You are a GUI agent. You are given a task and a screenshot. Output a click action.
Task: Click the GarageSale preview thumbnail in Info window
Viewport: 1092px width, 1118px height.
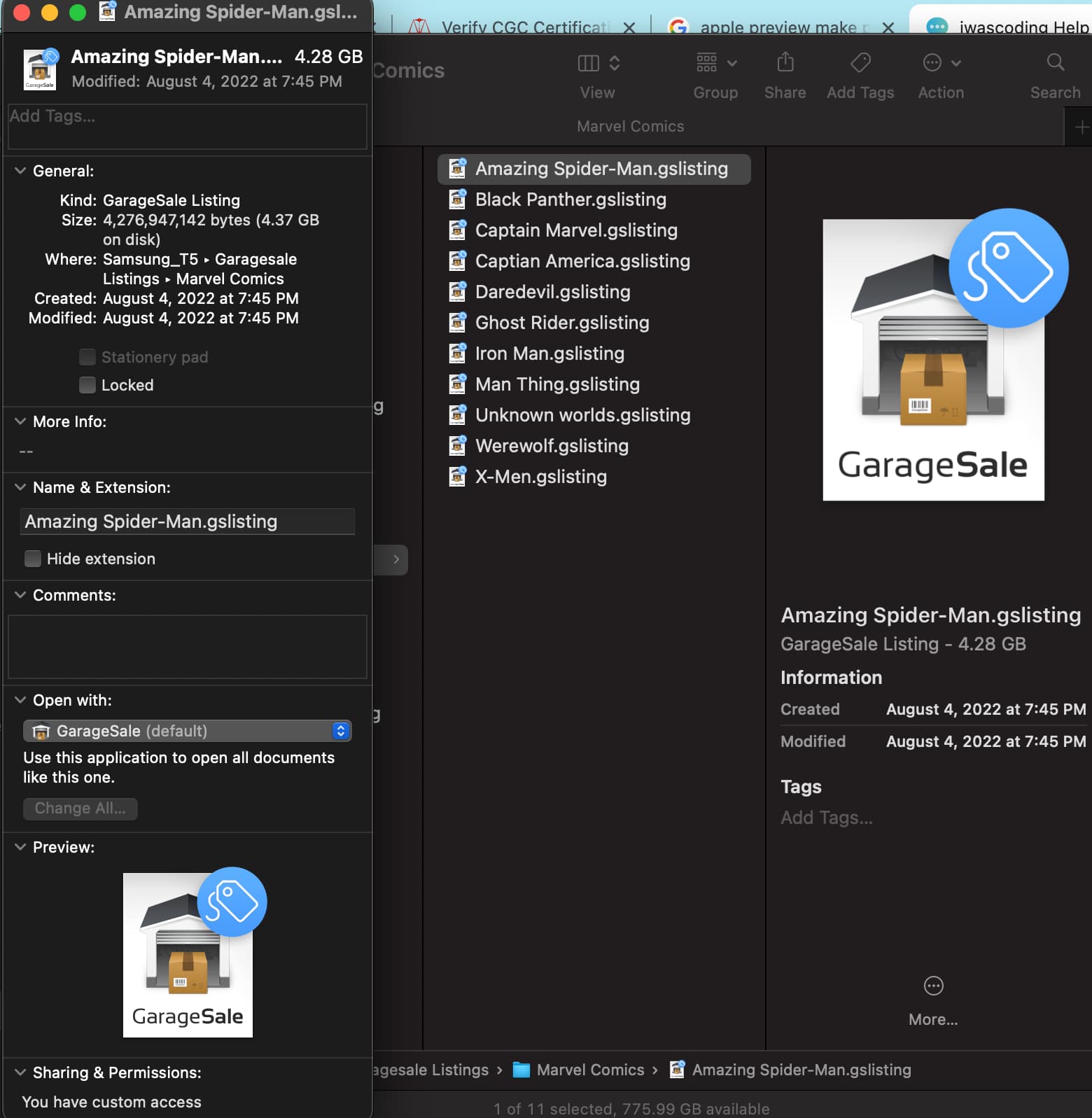[193, 953]
